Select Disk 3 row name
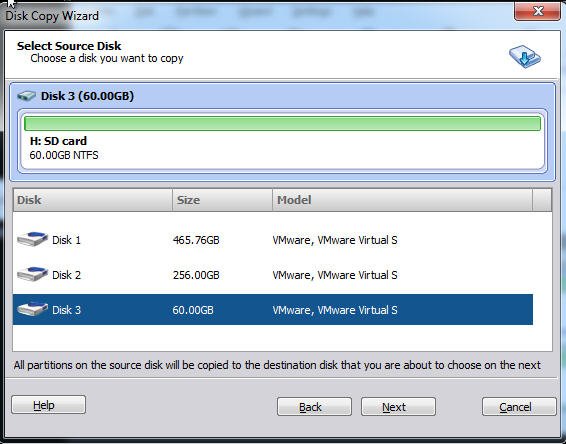 tap(66, 310)
